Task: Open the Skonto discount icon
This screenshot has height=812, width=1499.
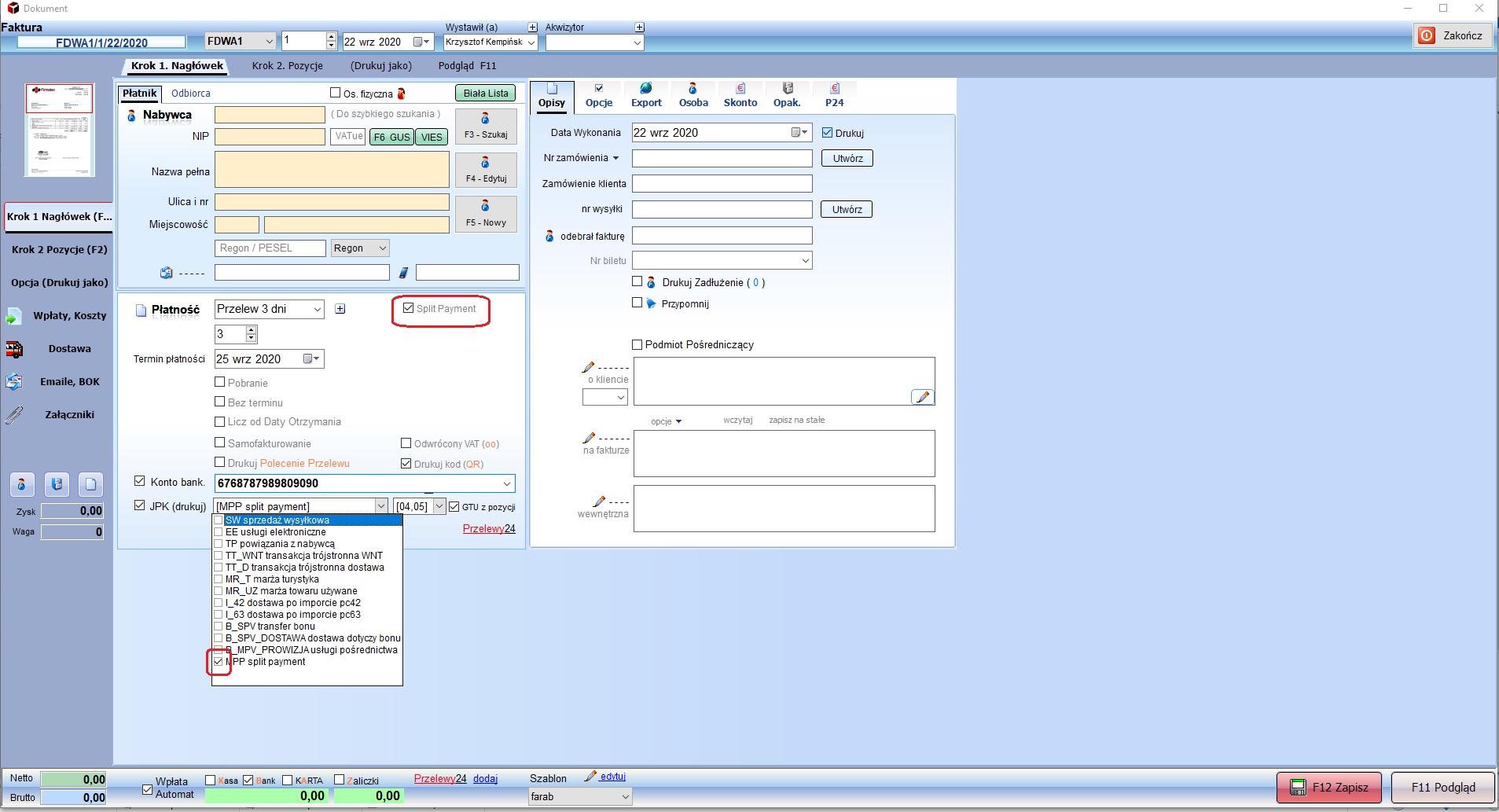Action: [x=740, y=88]
